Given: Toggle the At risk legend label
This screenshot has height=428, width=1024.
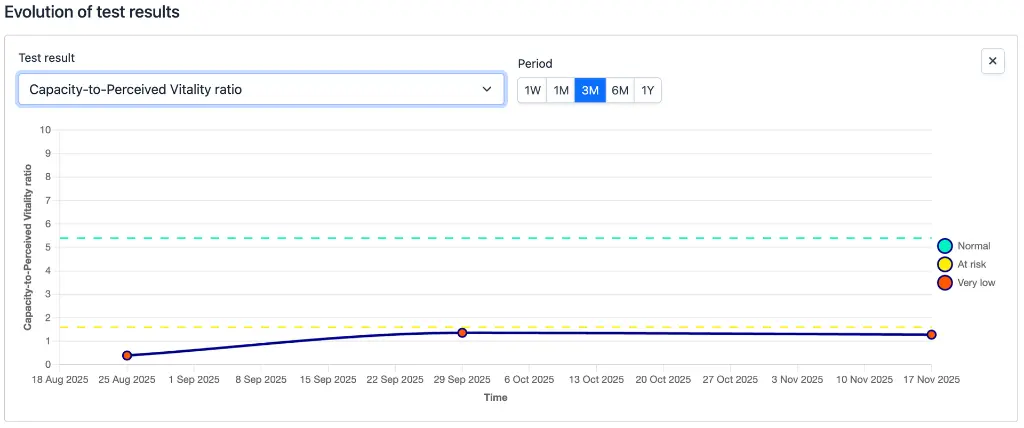Looking at the screenshot, I should [972, 264].
